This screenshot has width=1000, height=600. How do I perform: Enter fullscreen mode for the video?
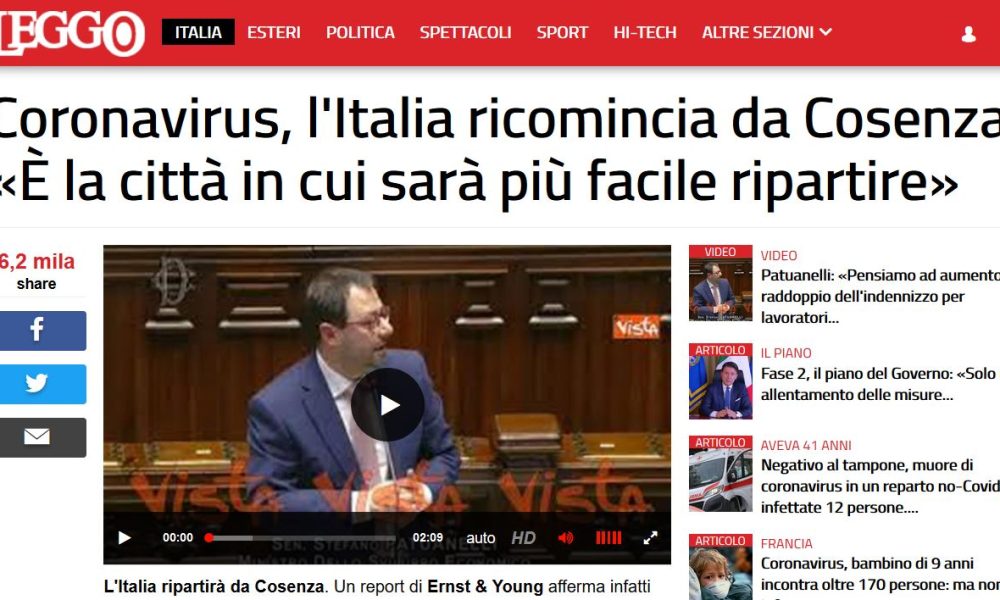[x=650, y=538]
